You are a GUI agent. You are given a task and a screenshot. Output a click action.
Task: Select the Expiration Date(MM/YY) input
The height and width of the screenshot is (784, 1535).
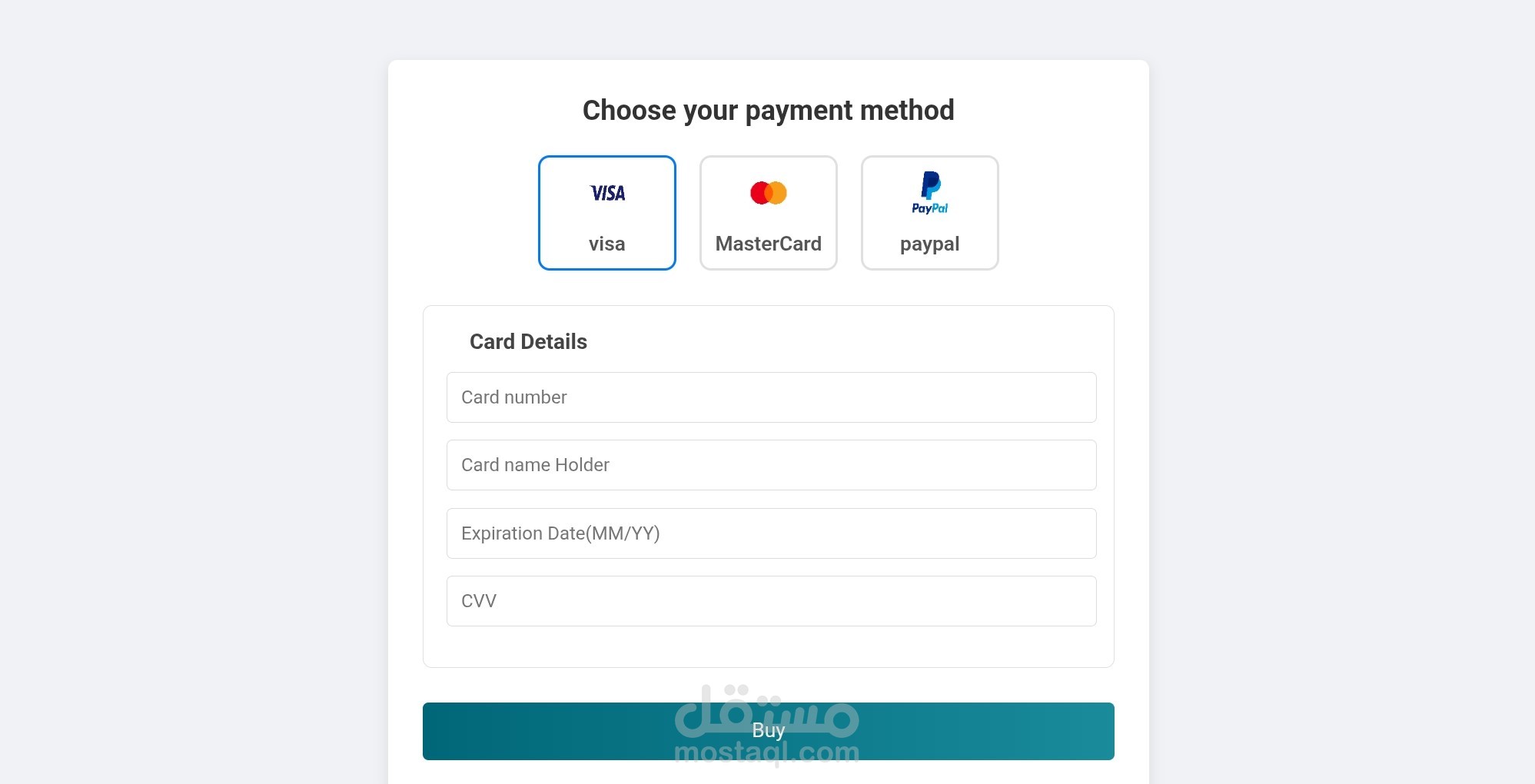(772, 533)
